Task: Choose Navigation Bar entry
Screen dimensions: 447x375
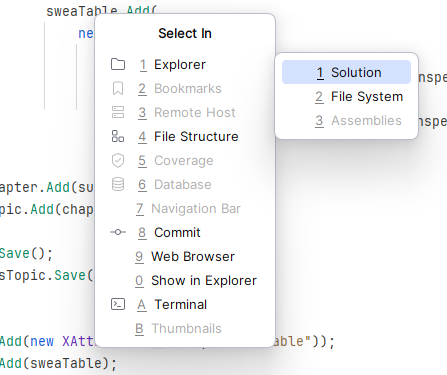Action: (x=185, y=208)
